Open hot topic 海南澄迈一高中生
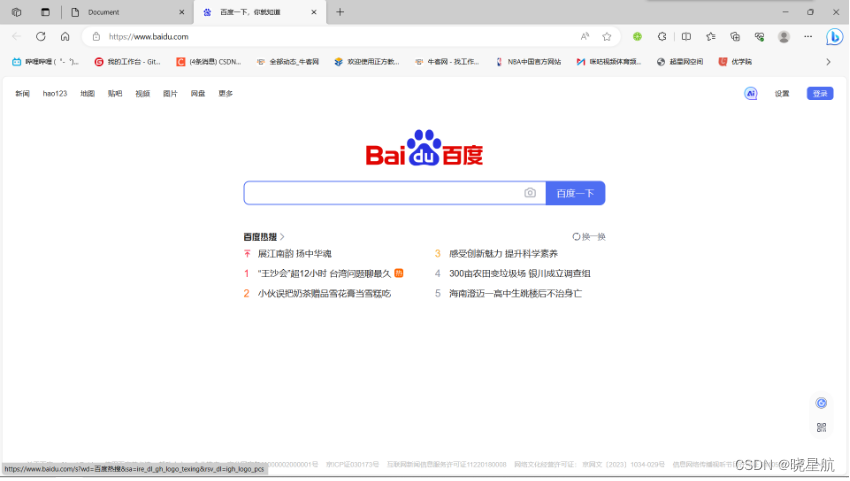The height and width of the screenshot is (481, 850). 515,293
